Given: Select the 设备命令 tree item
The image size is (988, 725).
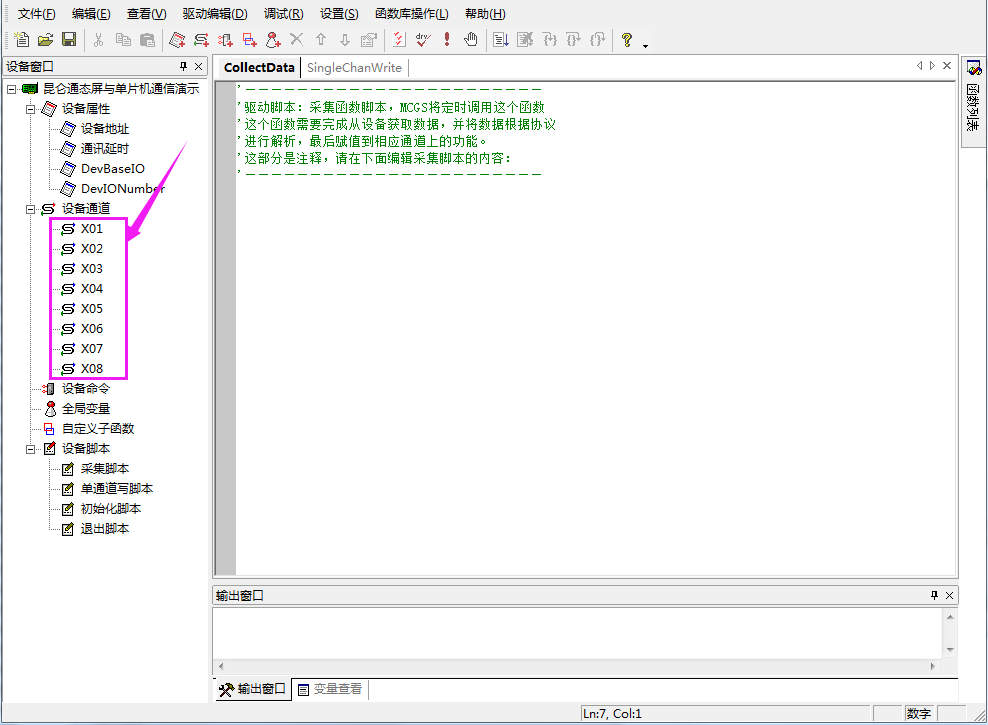Looking at the screenshot, I should coord(85,389).
